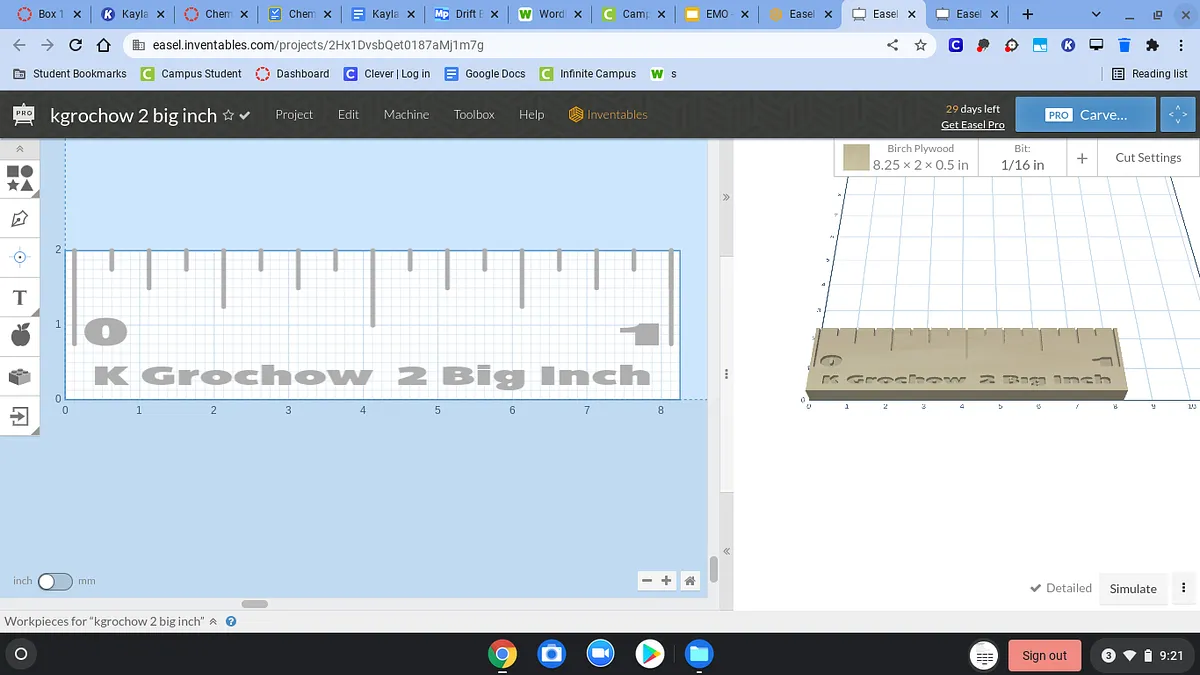Open the Project menu

click(x=294, y=114)
